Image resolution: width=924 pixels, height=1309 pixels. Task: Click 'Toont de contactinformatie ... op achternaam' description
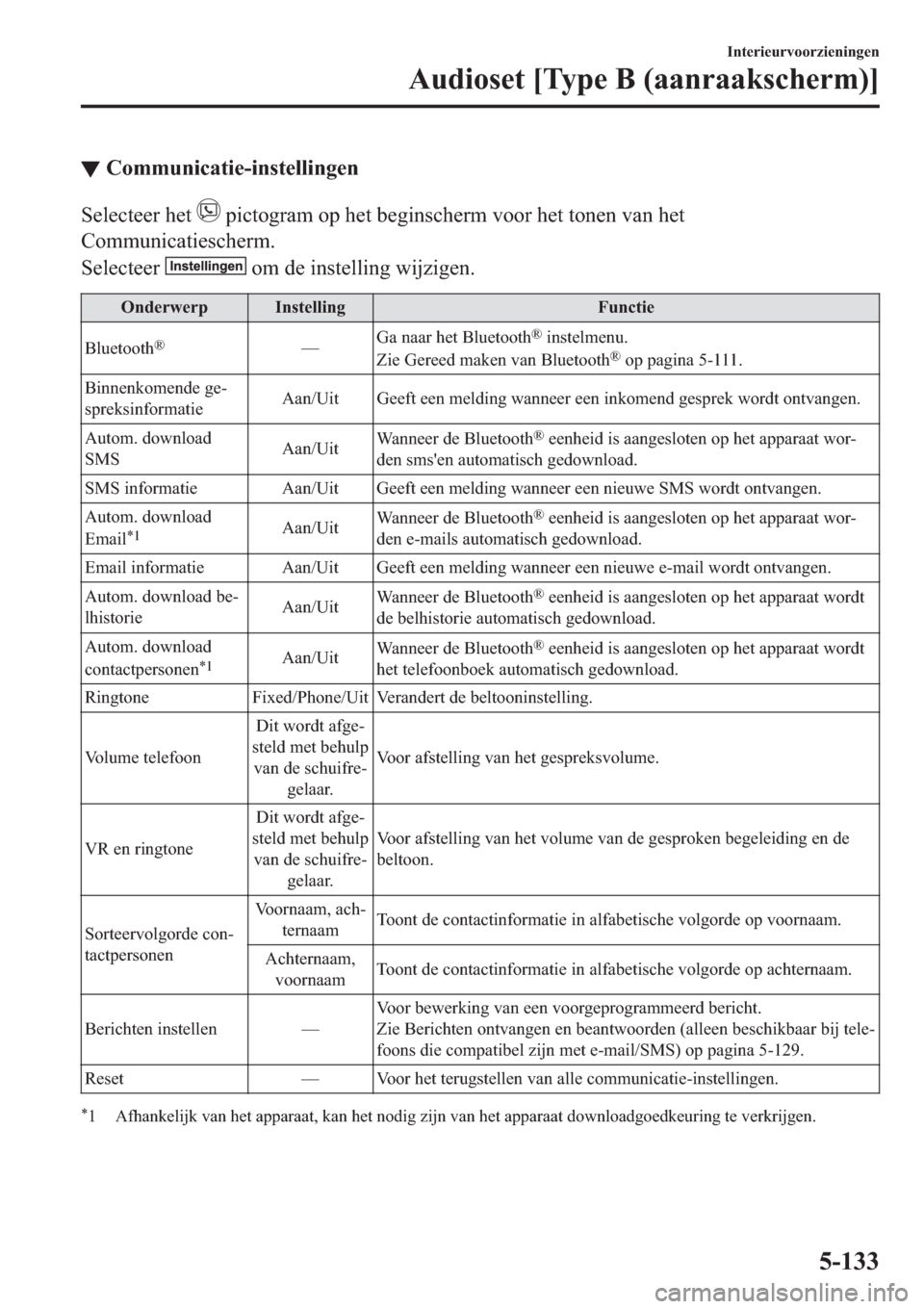[x=614, y=969]
